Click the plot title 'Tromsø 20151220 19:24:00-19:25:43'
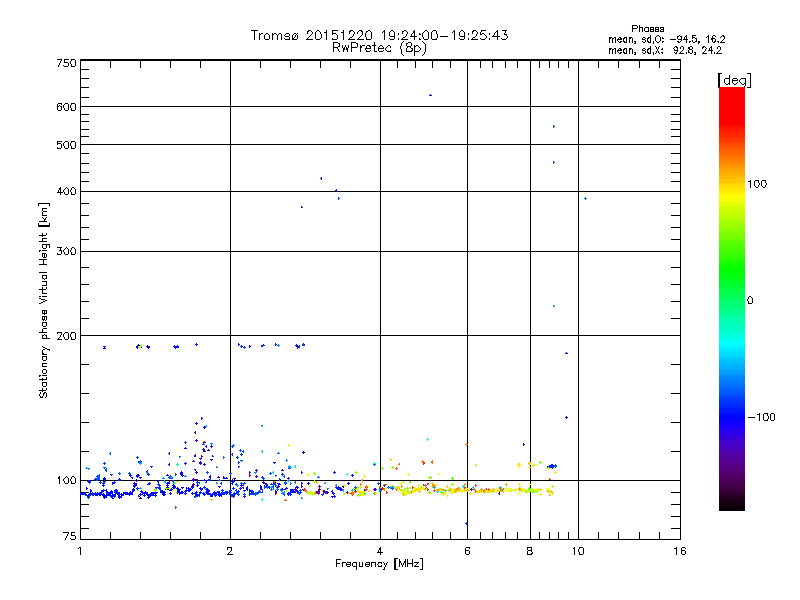 tap(379, 35)
